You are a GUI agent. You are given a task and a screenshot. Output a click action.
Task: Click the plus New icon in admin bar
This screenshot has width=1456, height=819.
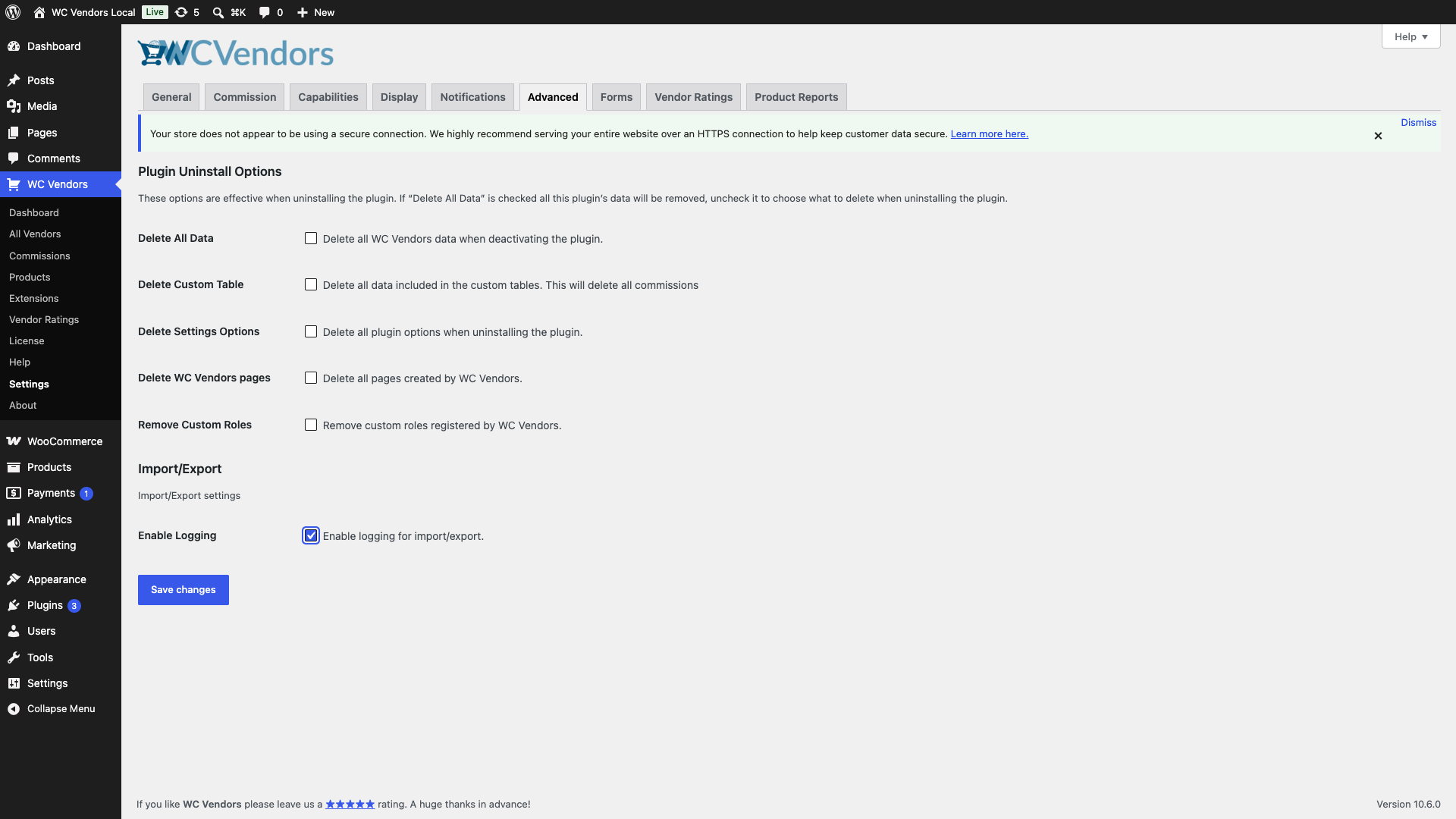click(302, 12)
